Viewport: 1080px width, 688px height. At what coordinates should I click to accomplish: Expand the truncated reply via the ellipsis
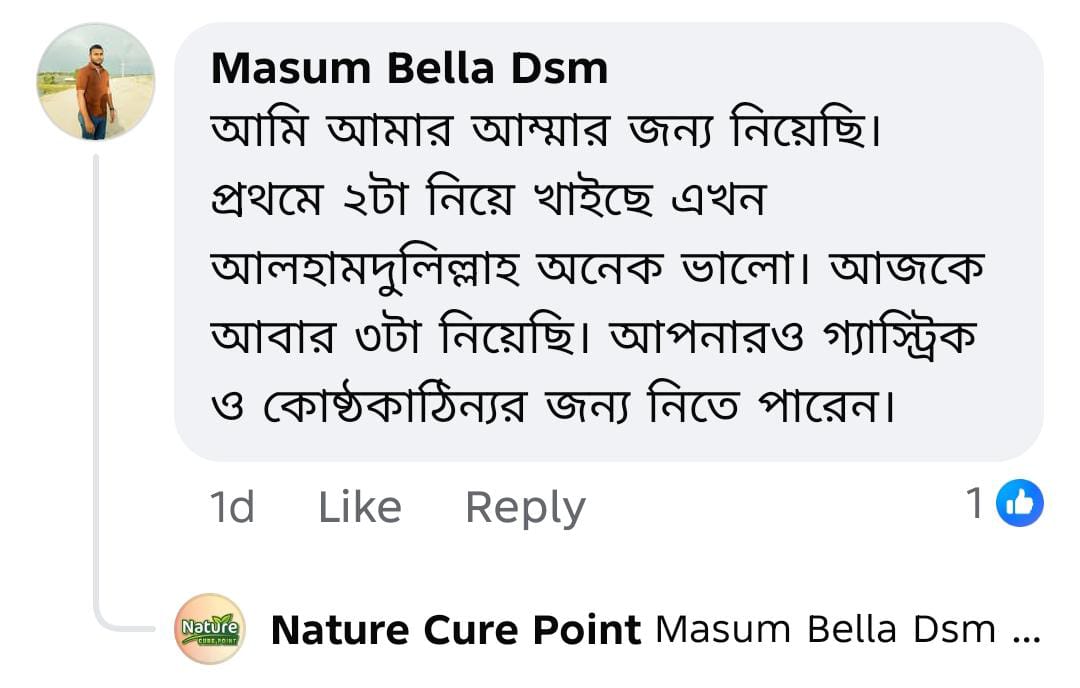1027,630
